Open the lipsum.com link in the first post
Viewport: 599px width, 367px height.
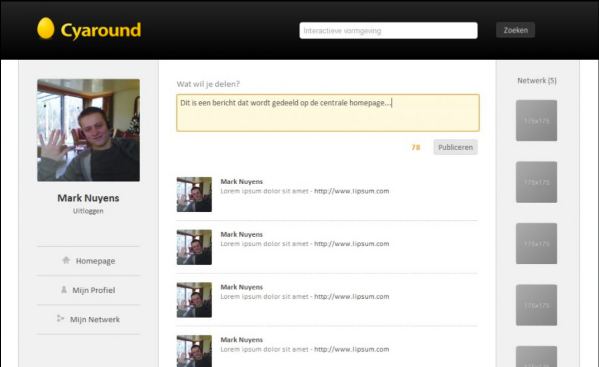click(351, 191)
